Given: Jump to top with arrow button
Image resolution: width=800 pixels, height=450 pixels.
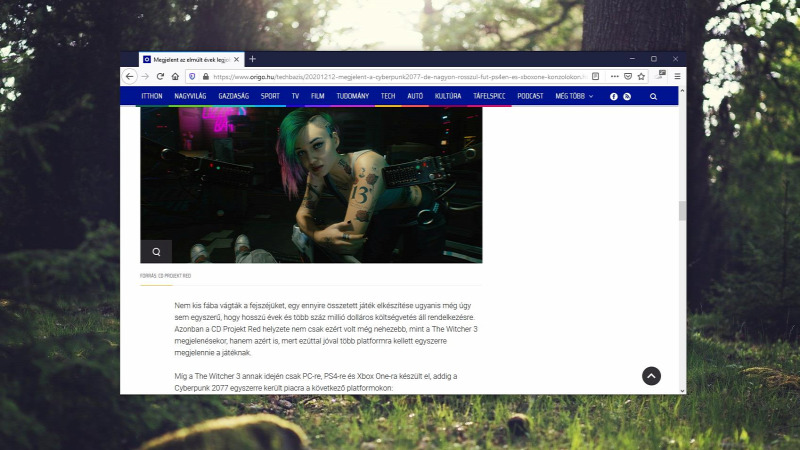Looking at the screenshot, I should [652, 376].
